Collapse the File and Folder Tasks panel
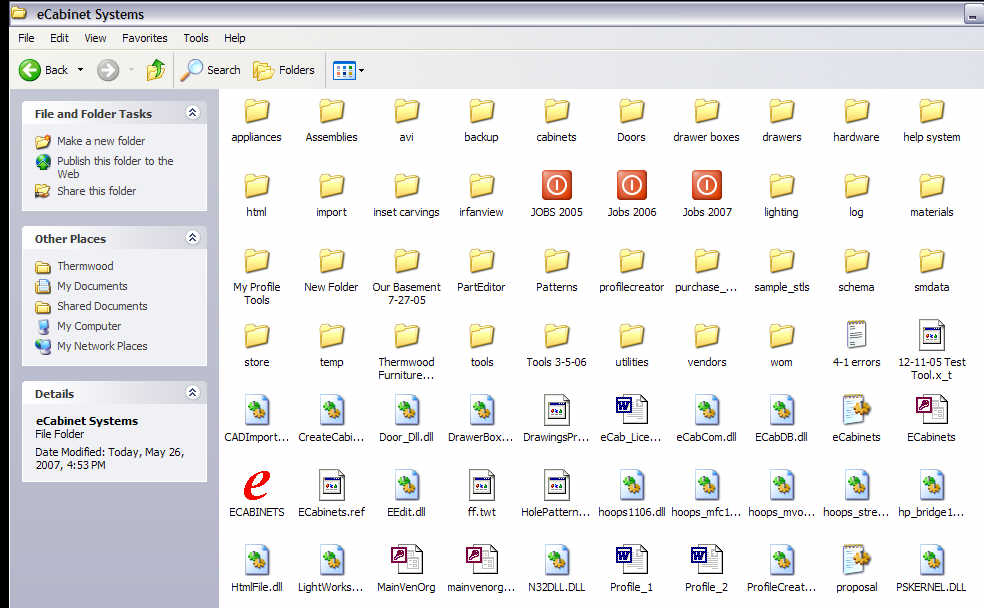Viewport: 984px width, 608px height. pyautogui.click(x=193, y=112)
